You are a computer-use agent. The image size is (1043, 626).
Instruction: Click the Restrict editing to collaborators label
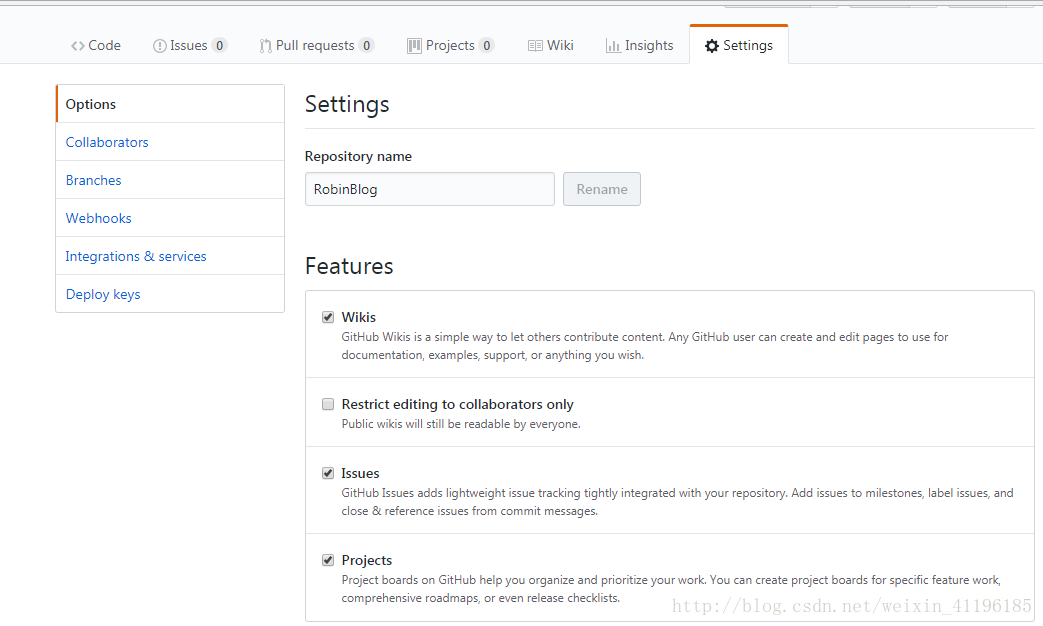[x=458, y=404]
